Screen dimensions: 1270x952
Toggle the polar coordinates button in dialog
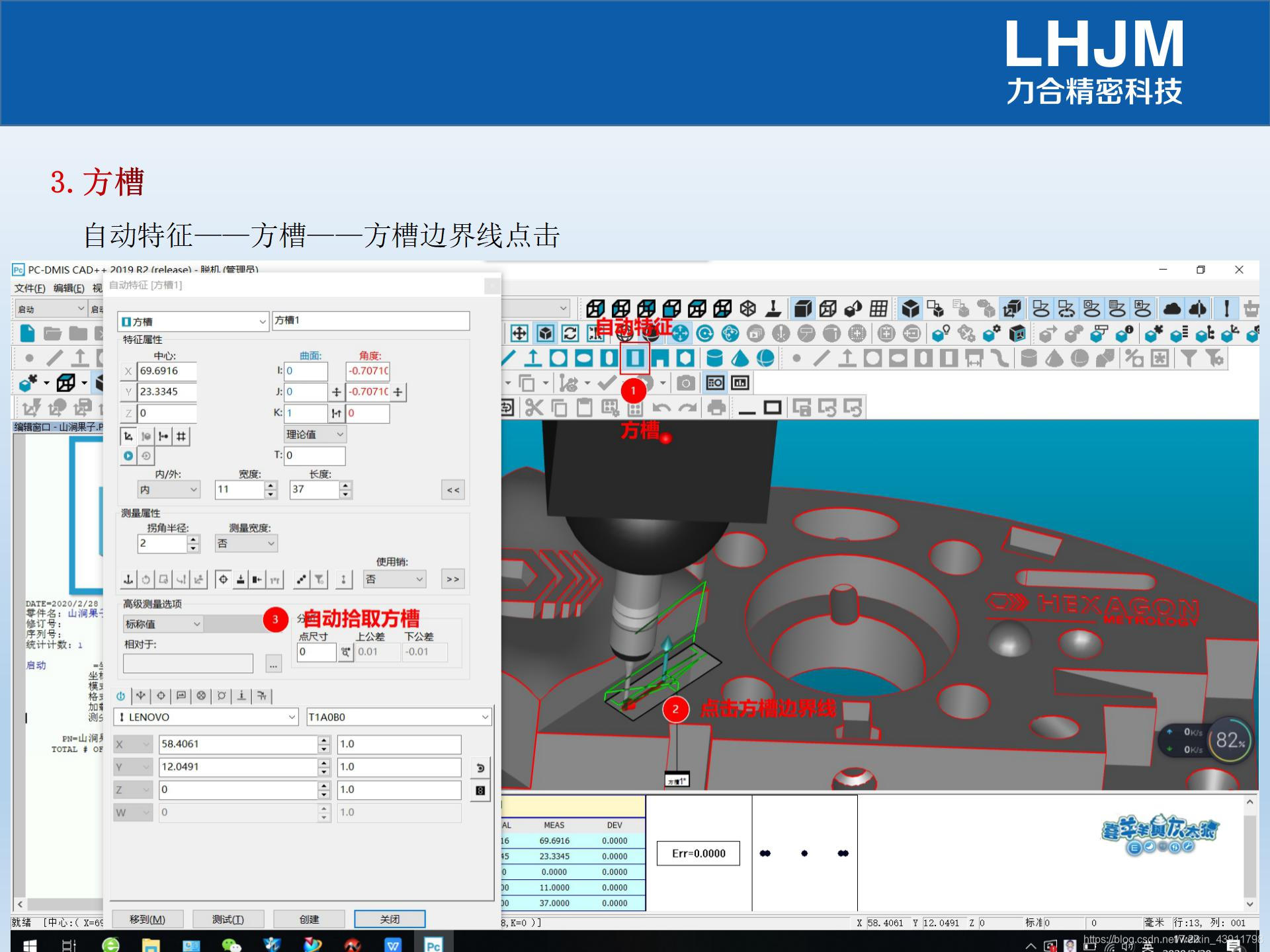[128, 436]
